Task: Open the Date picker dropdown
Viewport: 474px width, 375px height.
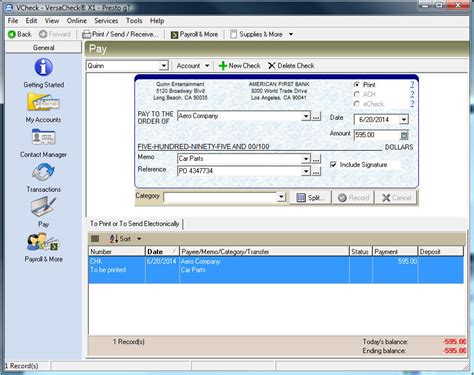Action: [404, 119]
